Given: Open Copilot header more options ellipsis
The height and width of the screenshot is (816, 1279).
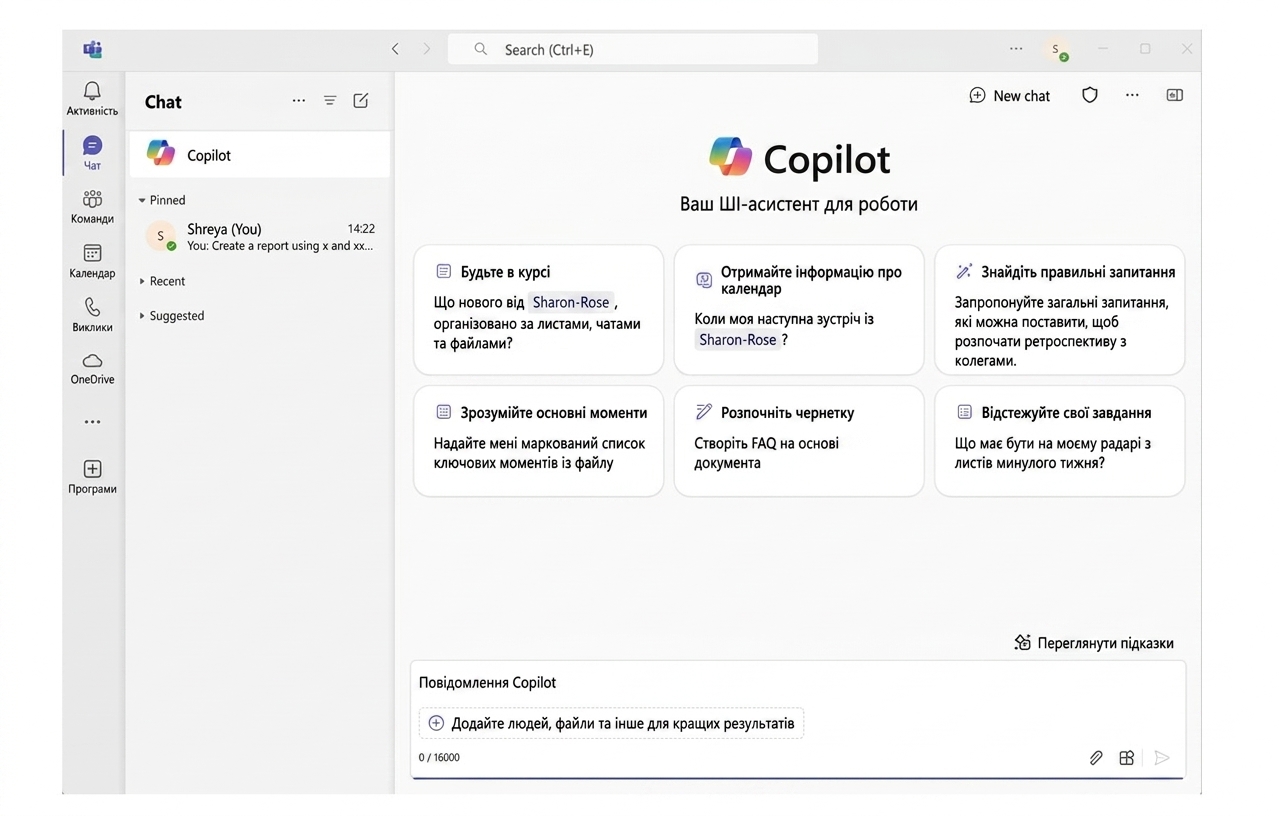Looking at the screenshot, I should click(1132, 95).
